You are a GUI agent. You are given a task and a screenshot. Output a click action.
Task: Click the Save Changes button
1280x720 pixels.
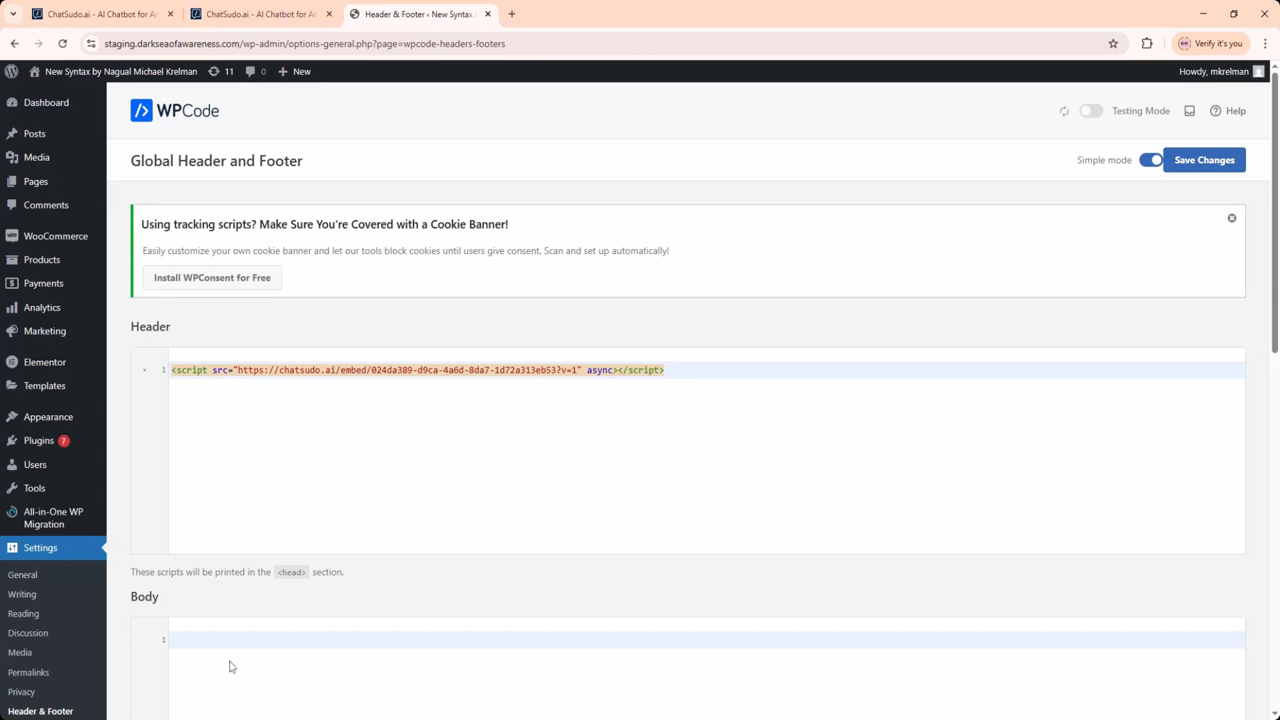(1204, 160)
